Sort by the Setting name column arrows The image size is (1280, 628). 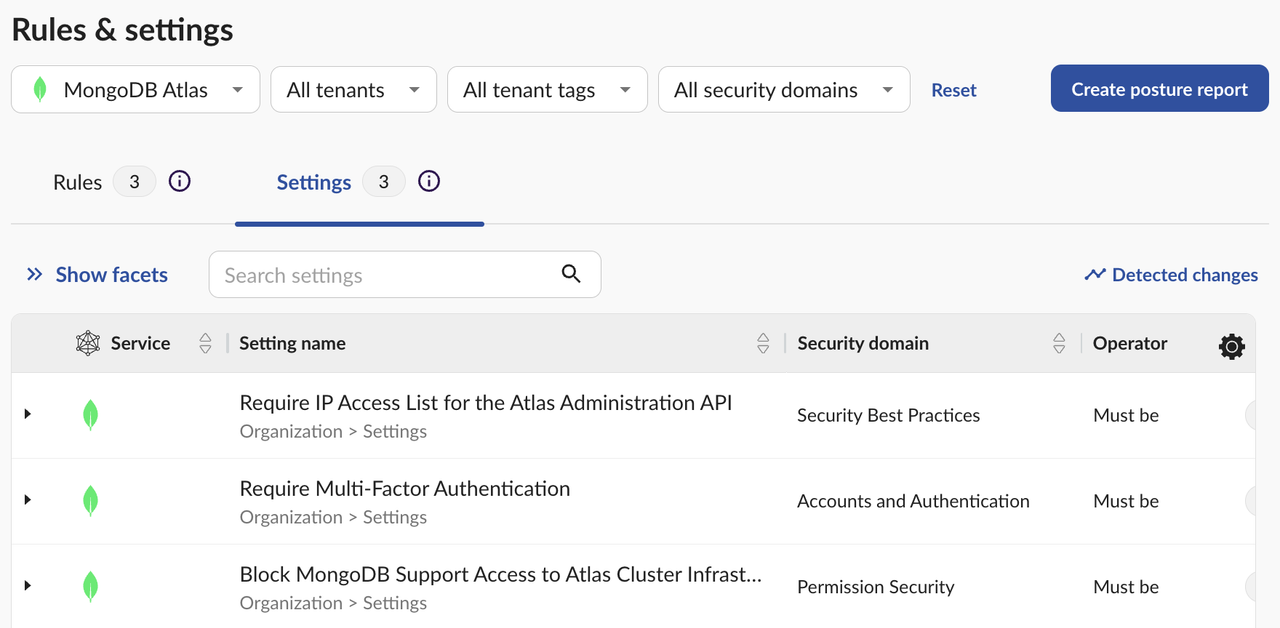(x=763, y=343)
